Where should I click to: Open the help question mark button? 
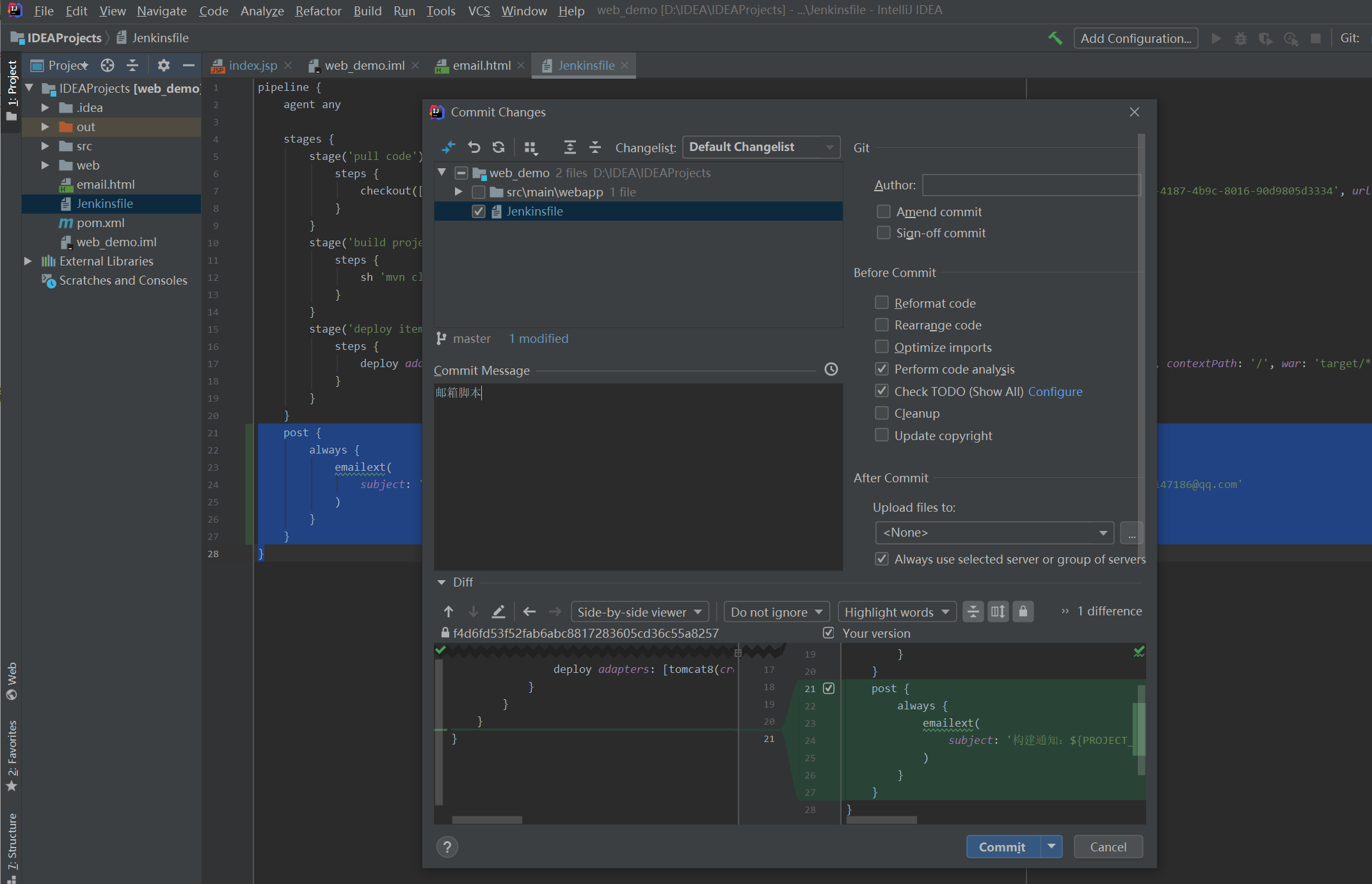(x=447, y=847)
